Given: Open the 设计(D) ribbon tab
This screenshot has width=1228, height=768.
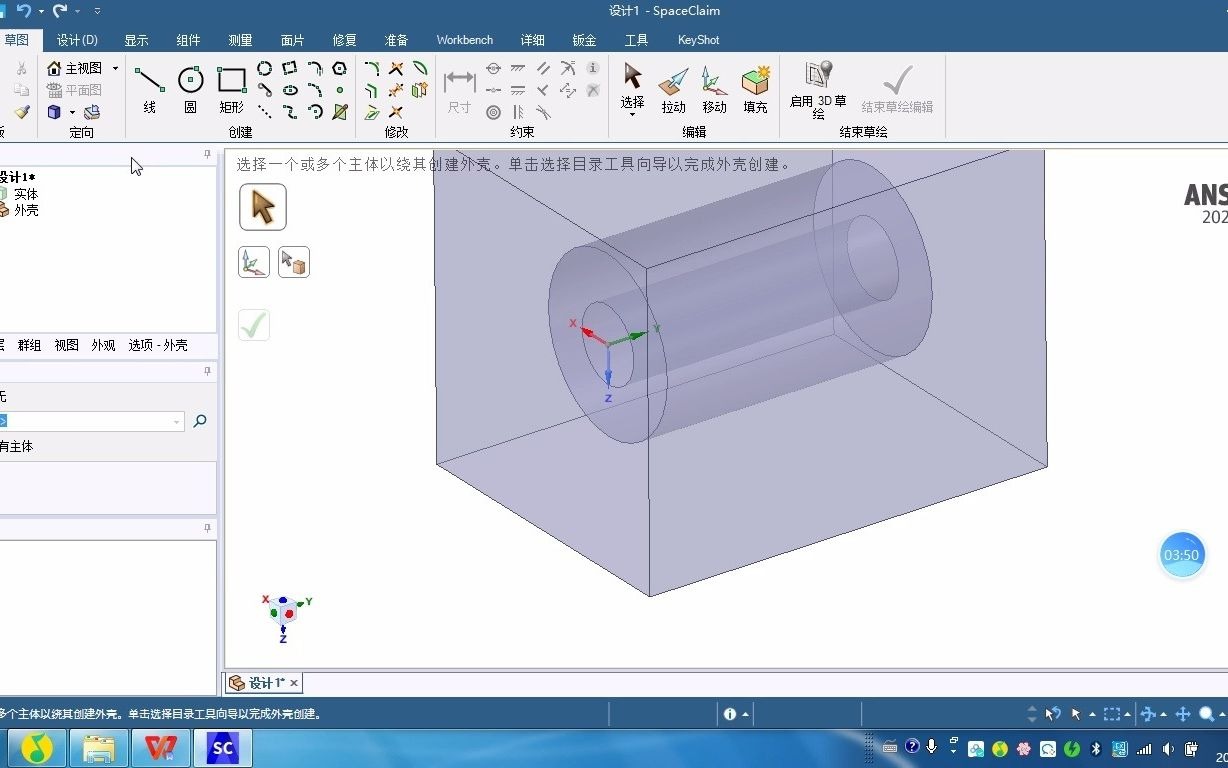Looking at the screenshot, I should (77, 40).
